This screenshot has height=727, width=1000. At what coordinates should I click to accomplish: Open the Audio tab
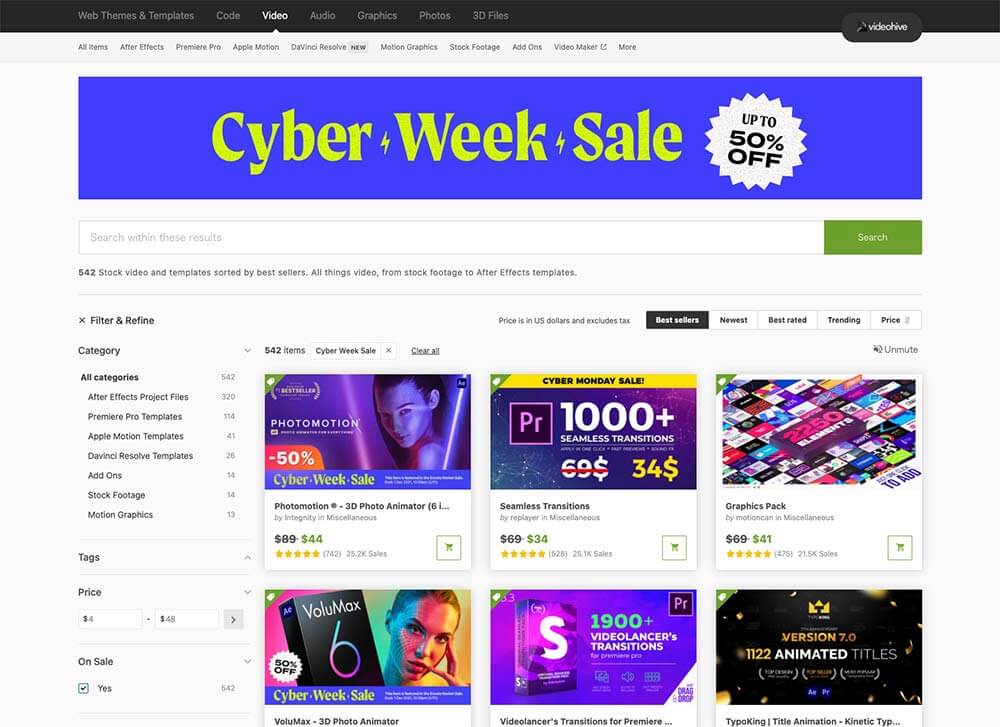322,15
